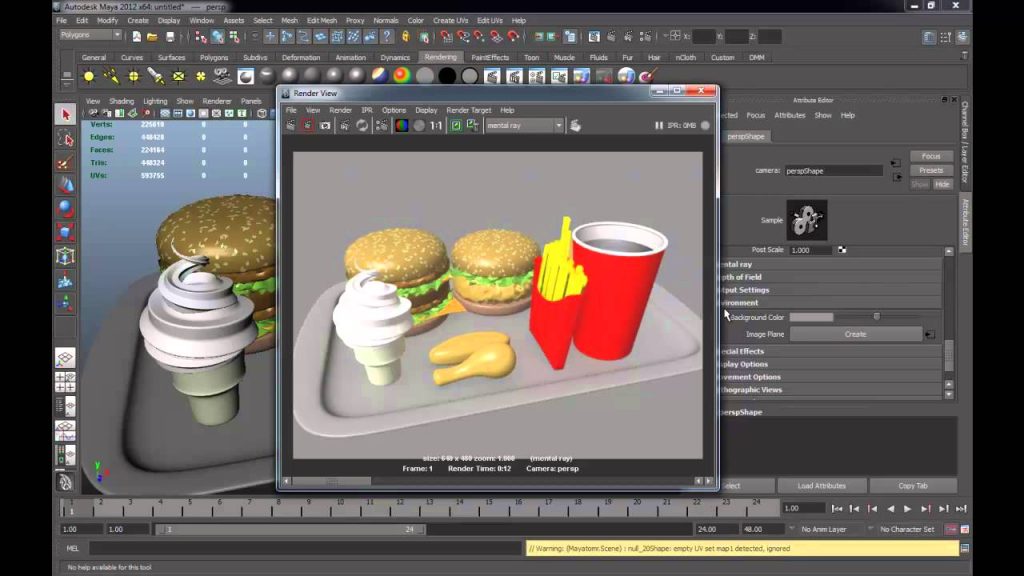Toggle the Attribute Editor side tab
Viewport: 1024px width, 576px height.
click(x=965, y=222)
